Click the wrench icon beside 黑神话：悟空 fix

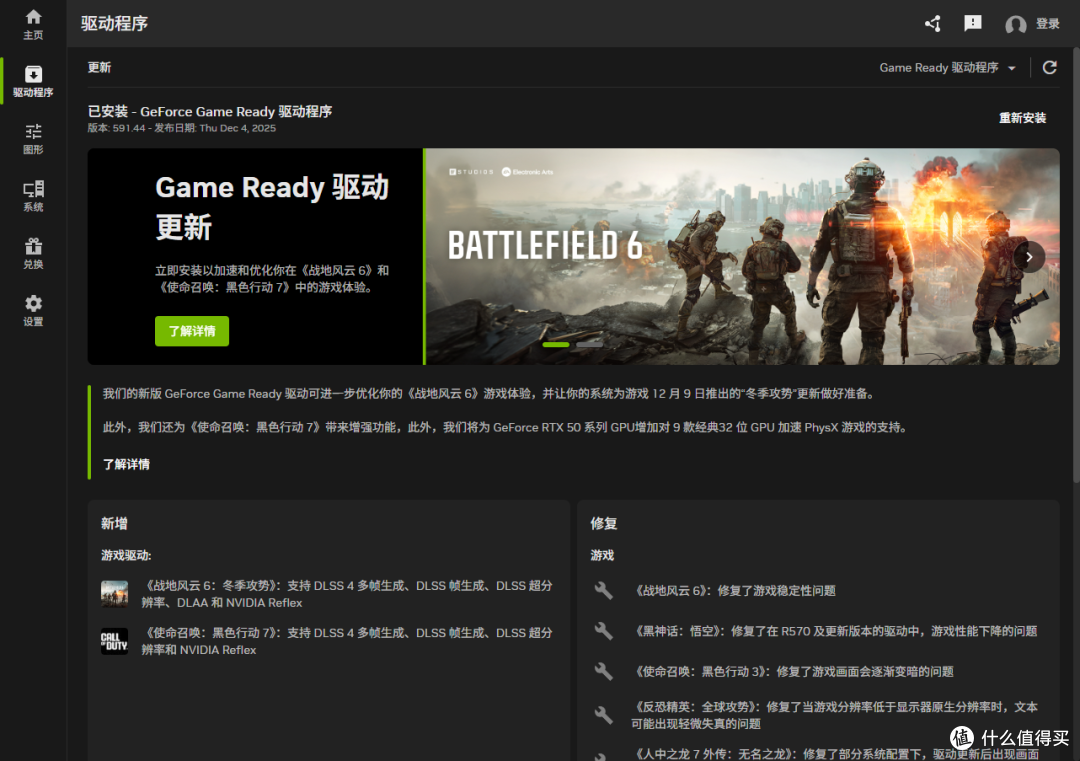603,631
